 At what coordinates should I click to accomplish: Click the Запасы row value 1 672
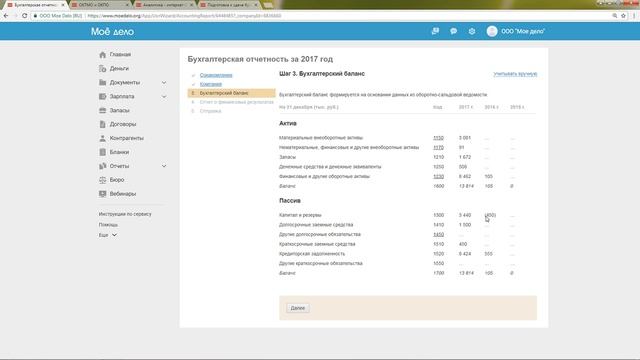465,157
